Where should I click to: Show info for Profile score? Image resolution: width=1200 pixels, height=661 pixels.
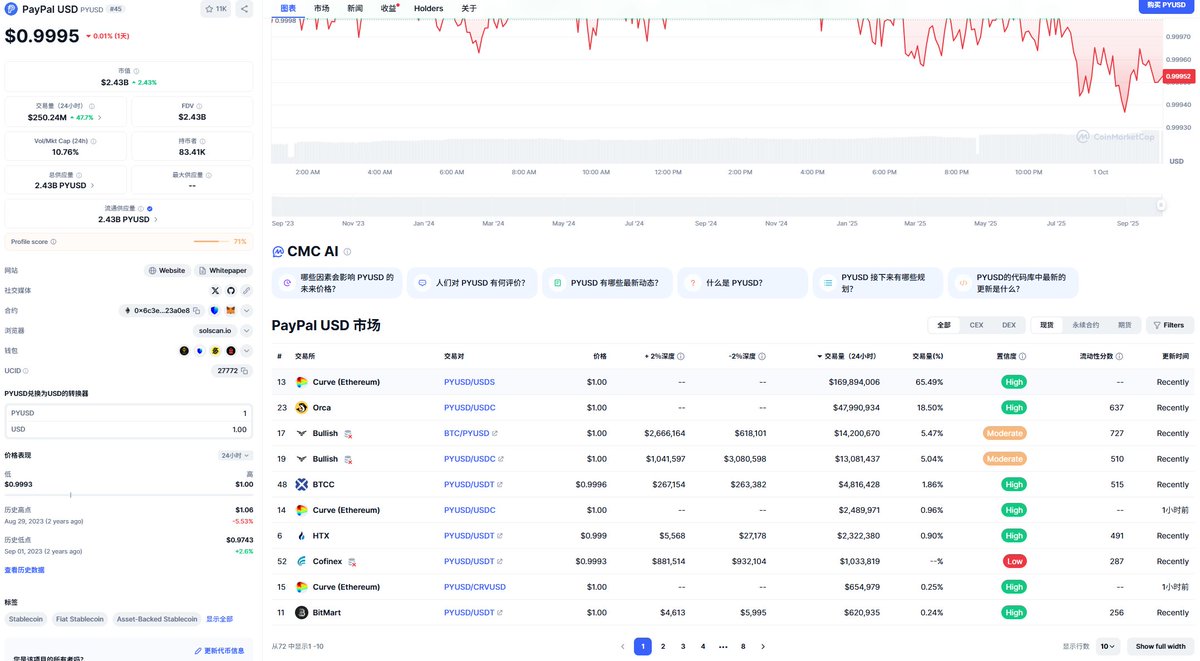53,242
